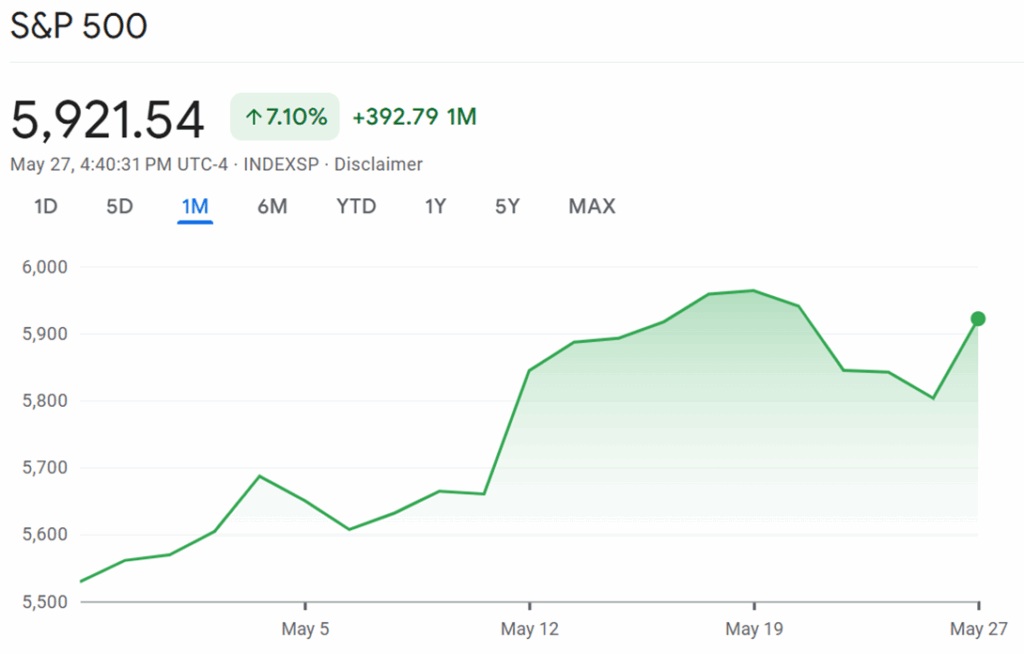
Task: Click the 5,900 y-axis label
Action: coord(45,334)
